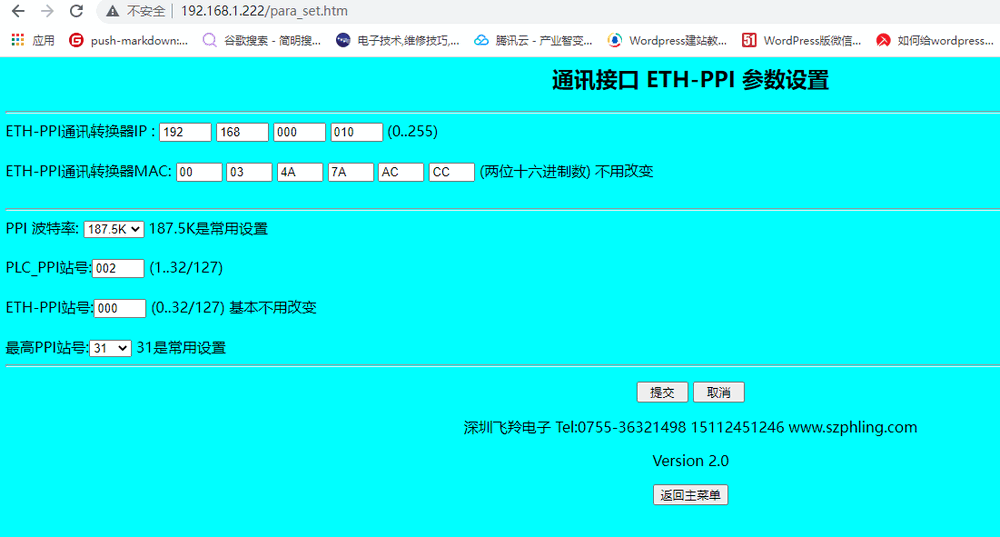
Task: Expand the PPI 波特率 dropdown
Action: tap(114, 229)
